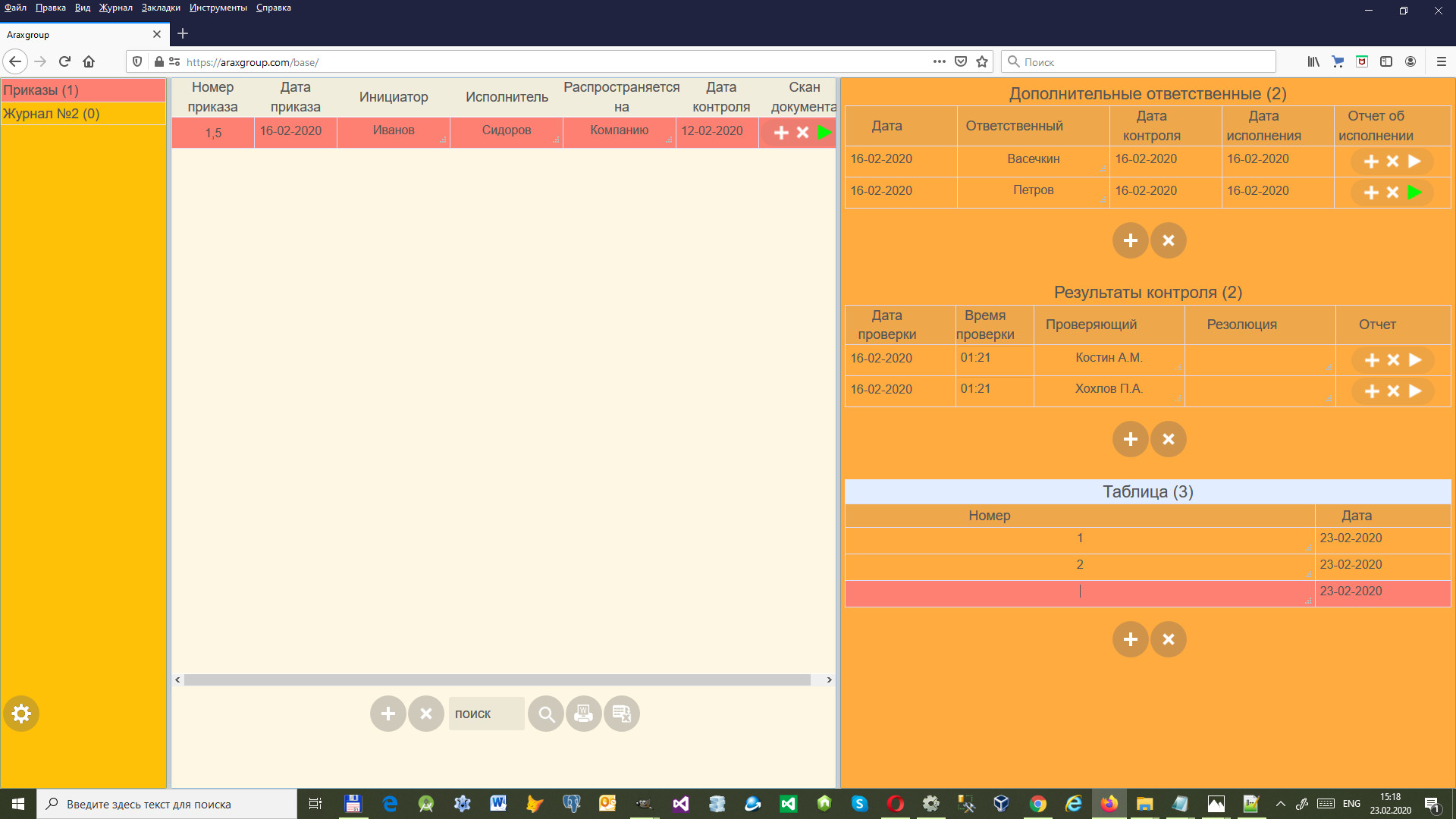Open settings gear in yellow sidebar
The height and width of the screenshot is (819, 1456).
21,714
